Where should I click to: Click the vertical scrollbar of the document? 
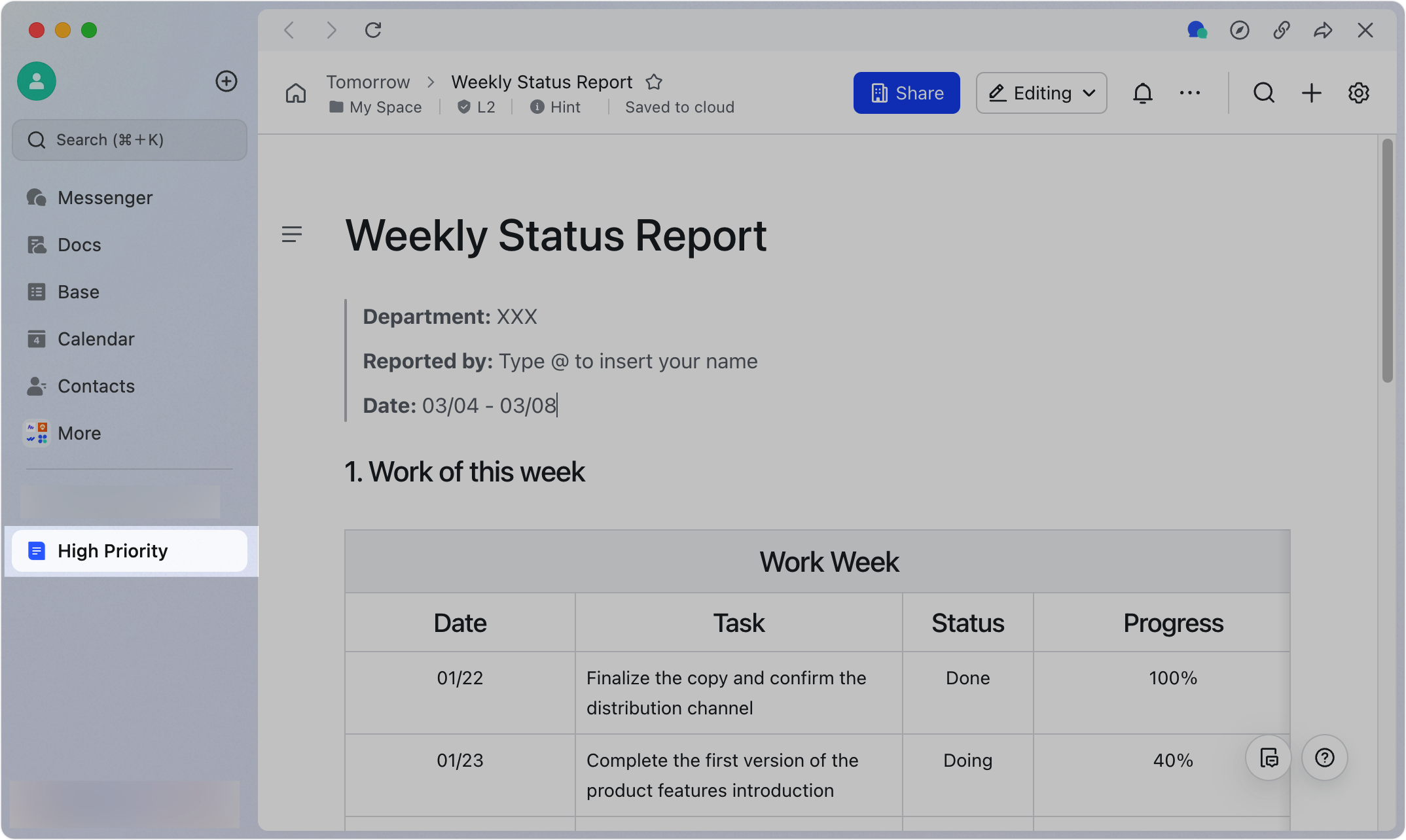tap(1387, 262)
